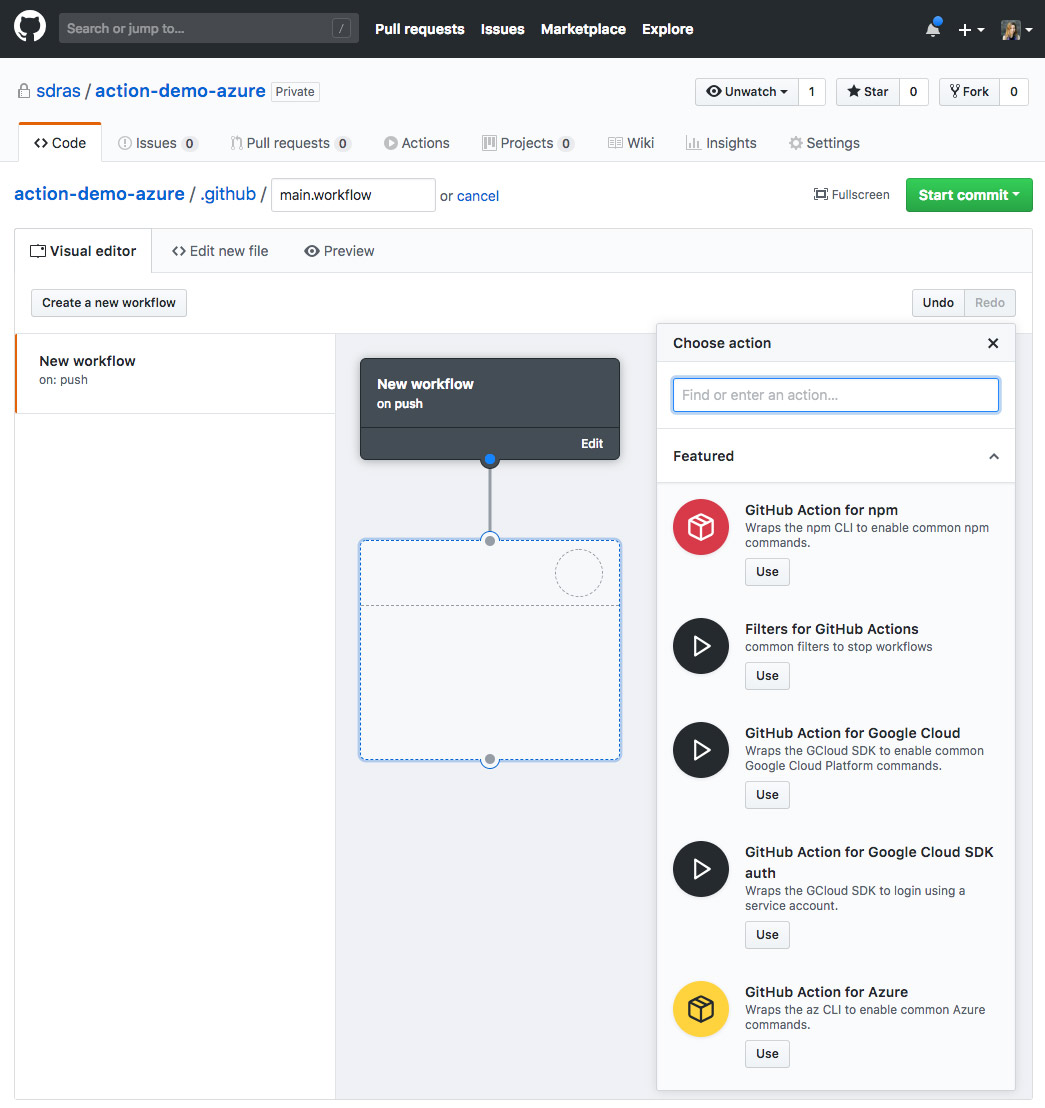Open the notifications bell

(933, 28)
